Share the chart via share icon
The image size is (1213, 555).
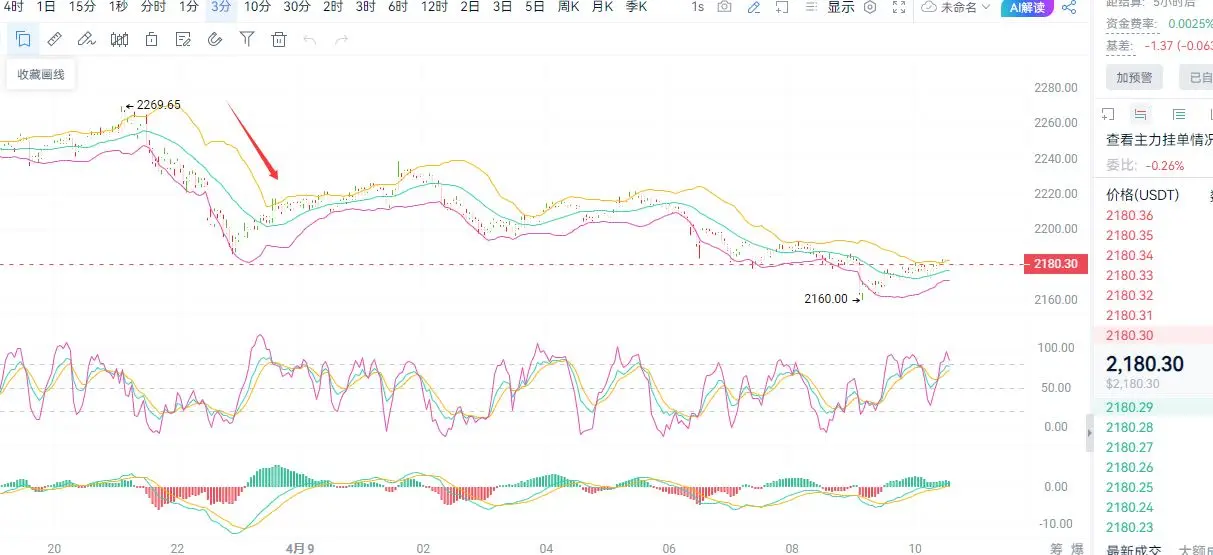[1069, 7]
